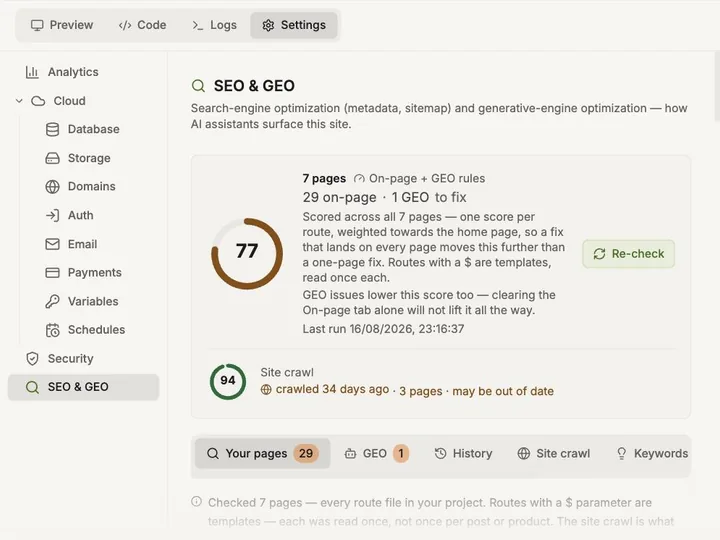Click the Payments card icon
This screenshot has width=720, height=540.
52,273
